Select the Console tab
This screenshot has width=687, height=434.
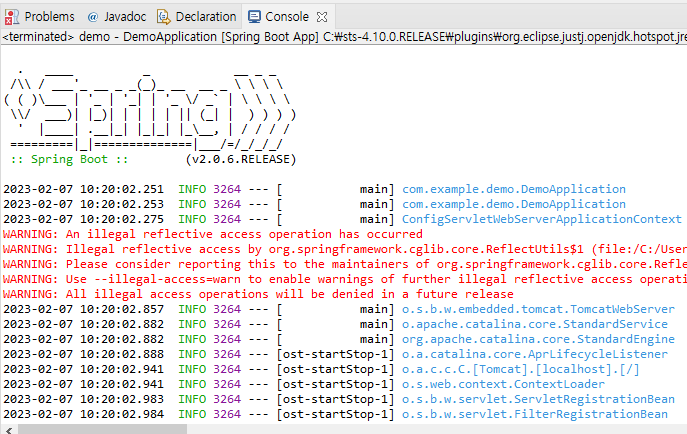287,17
